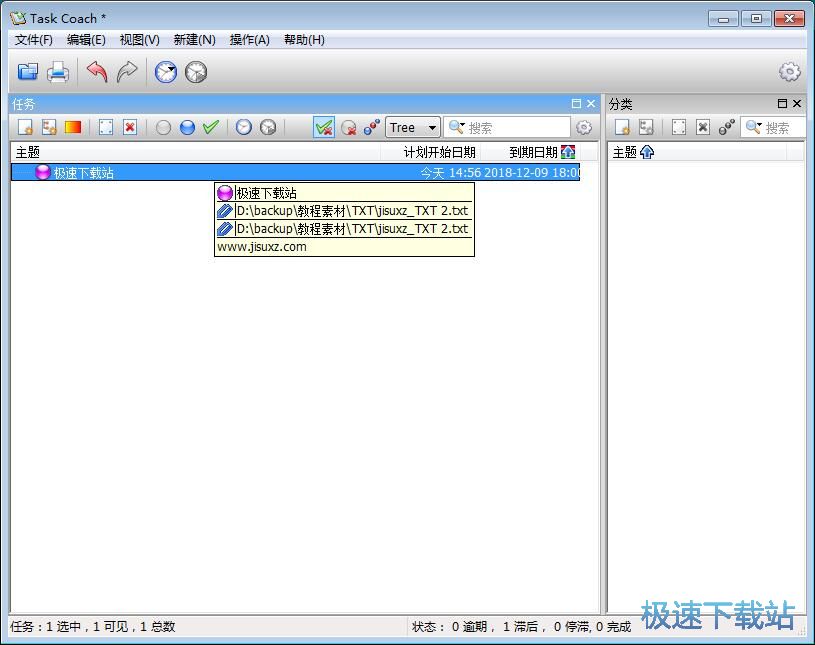Maximize the 任务 panel
The width and height of the screenshot is (815, 645).
pyautogui.click(x=576, y=103)
